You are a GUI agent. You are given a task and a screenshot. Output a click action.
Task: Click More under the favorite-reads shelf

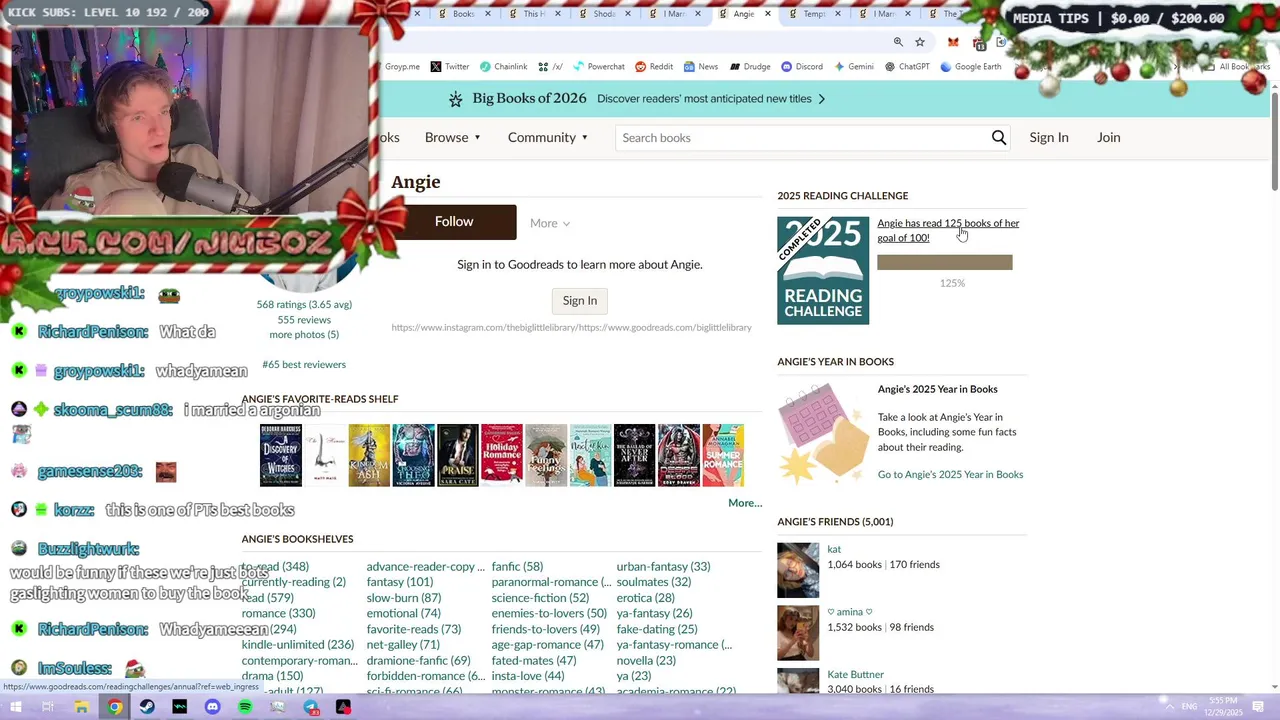pyautogui.click(x=745, y=503)
